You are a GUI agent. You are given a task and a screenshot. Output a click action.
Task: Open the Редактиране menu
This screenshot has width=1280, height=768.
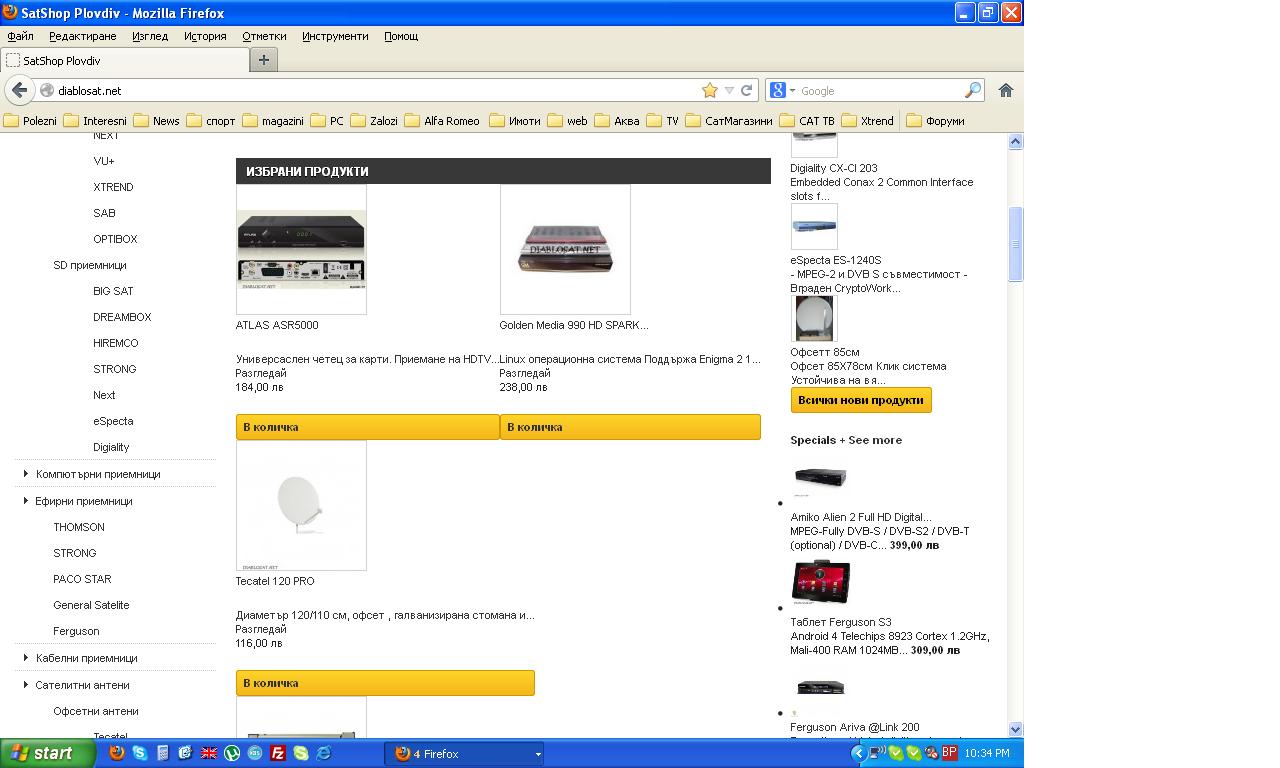[x=83, y=36]
